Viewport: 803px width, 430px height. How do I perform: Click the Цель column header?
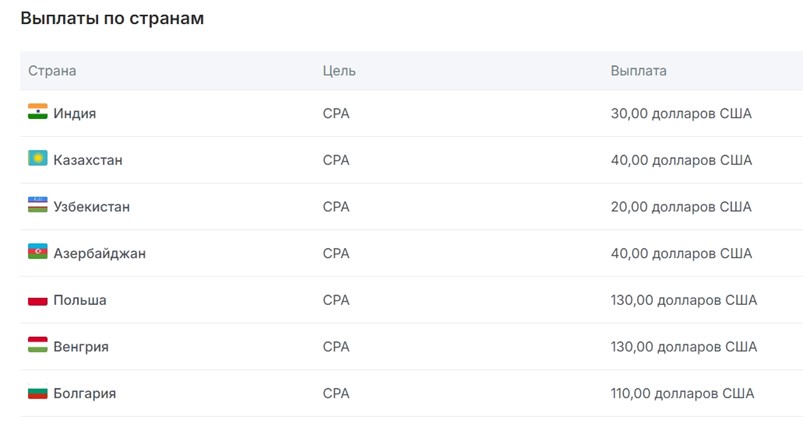point(339,71)
